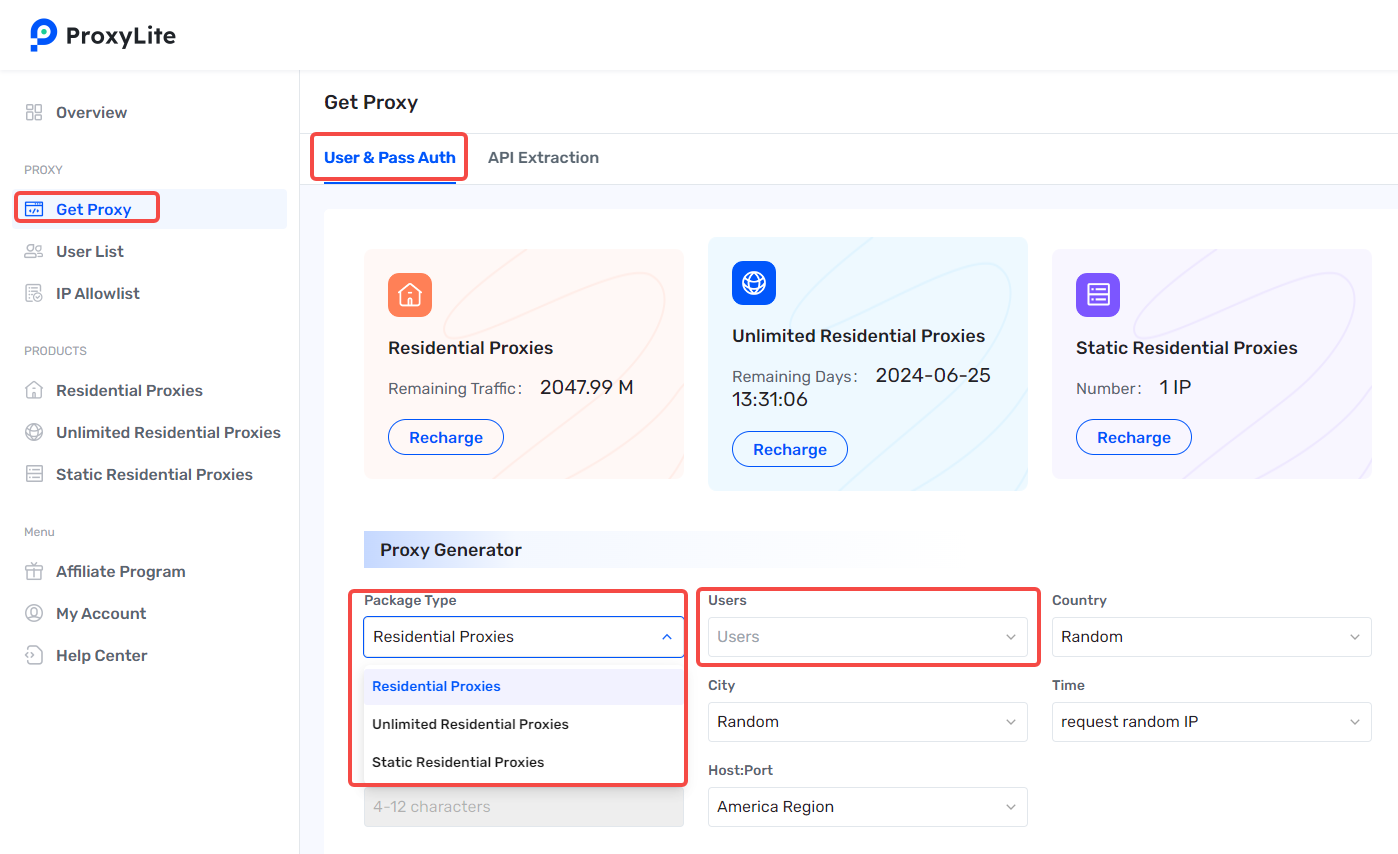Click the Static Residential Proxies server icon in sidebar
Screen dimensions: 1398x854
(34, 474)
